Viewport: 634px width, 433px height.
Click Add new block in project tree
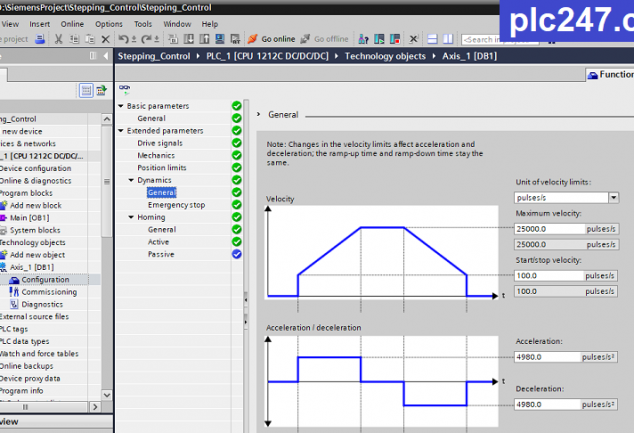click(x=36, y=205)
